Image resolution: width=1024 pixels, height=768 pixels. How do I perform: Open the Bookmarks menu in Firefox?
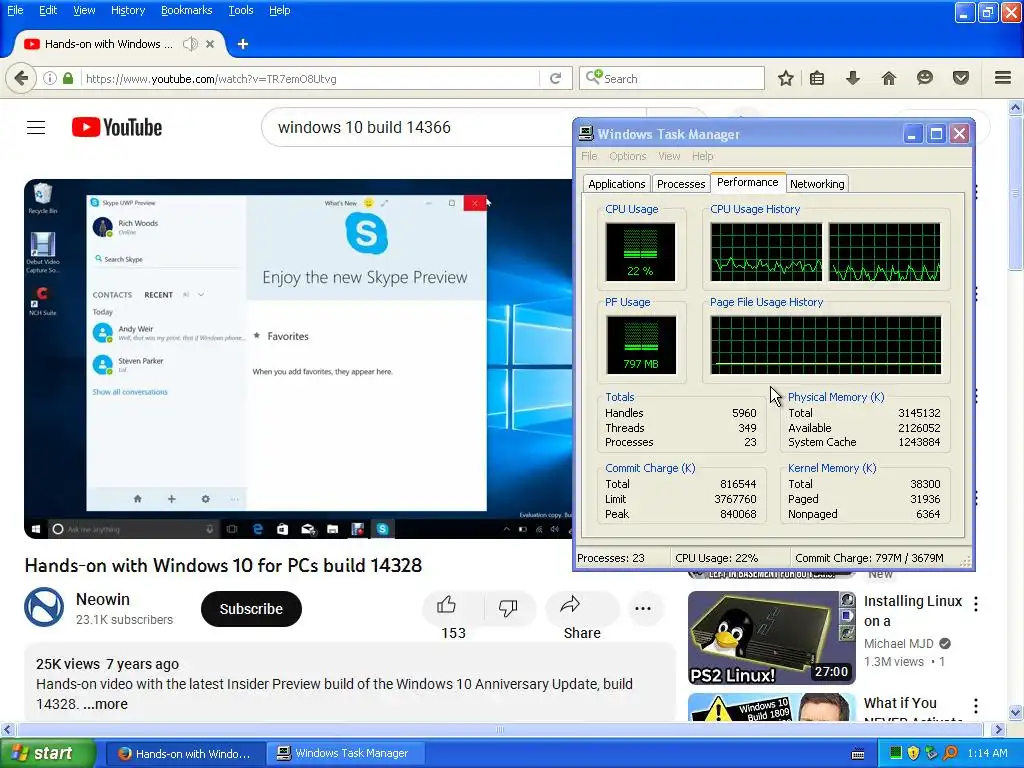187,10
